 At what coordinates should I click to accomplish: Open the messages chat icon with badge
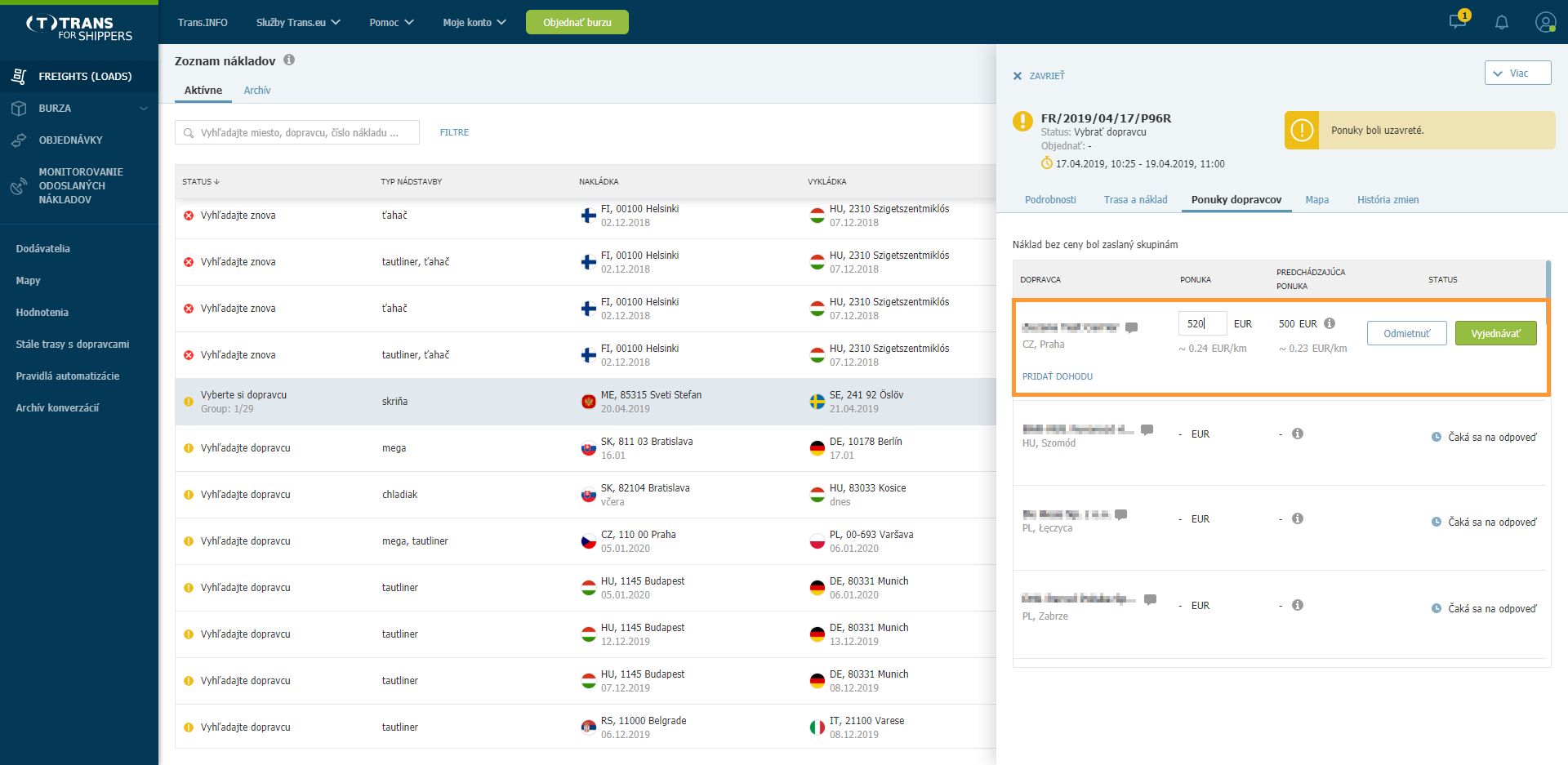point(1458,21)
